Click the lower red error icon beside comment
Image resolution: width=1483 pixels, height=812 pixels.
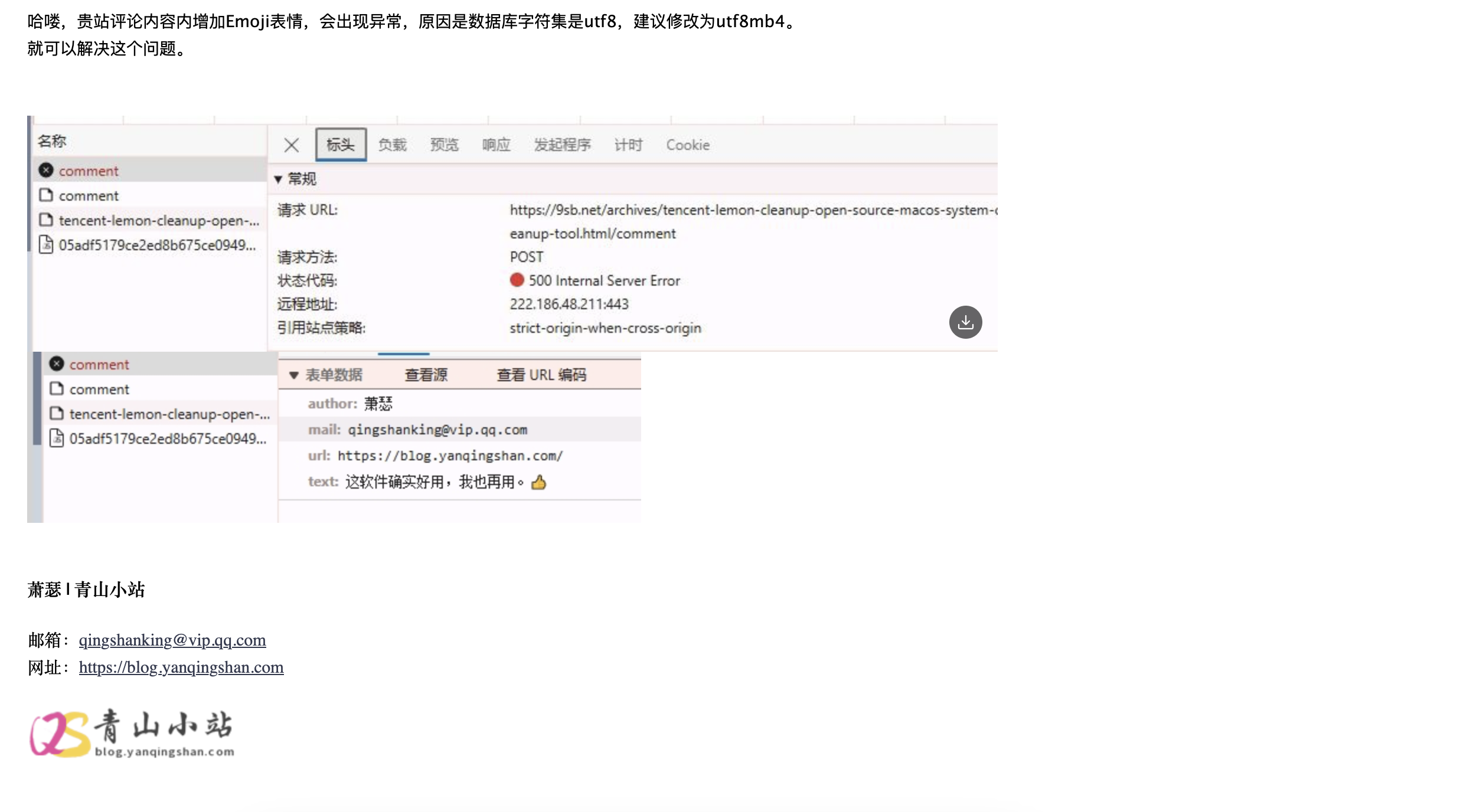pyautogui.click(x=57, y=364)
